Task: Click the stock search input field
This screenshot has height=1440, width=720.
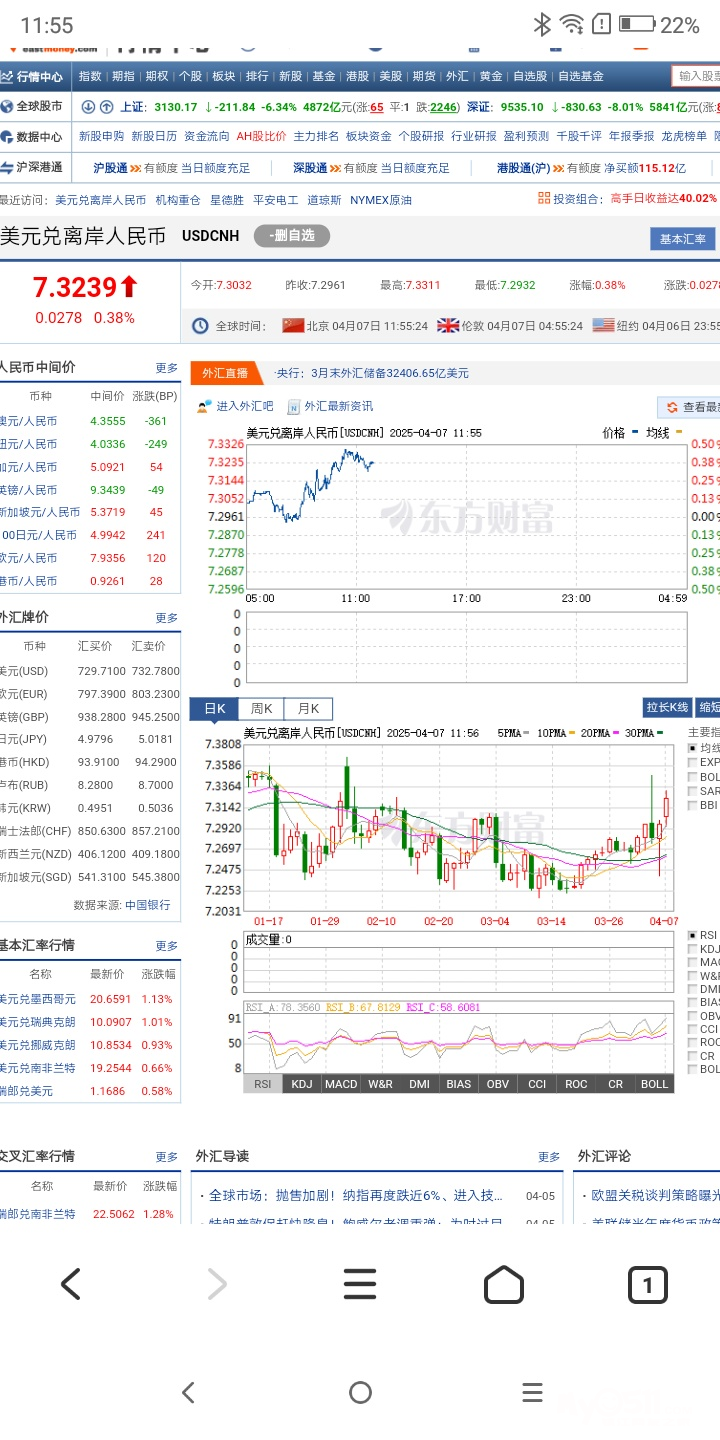Action: pyautogui.click(x=697, y=76)
